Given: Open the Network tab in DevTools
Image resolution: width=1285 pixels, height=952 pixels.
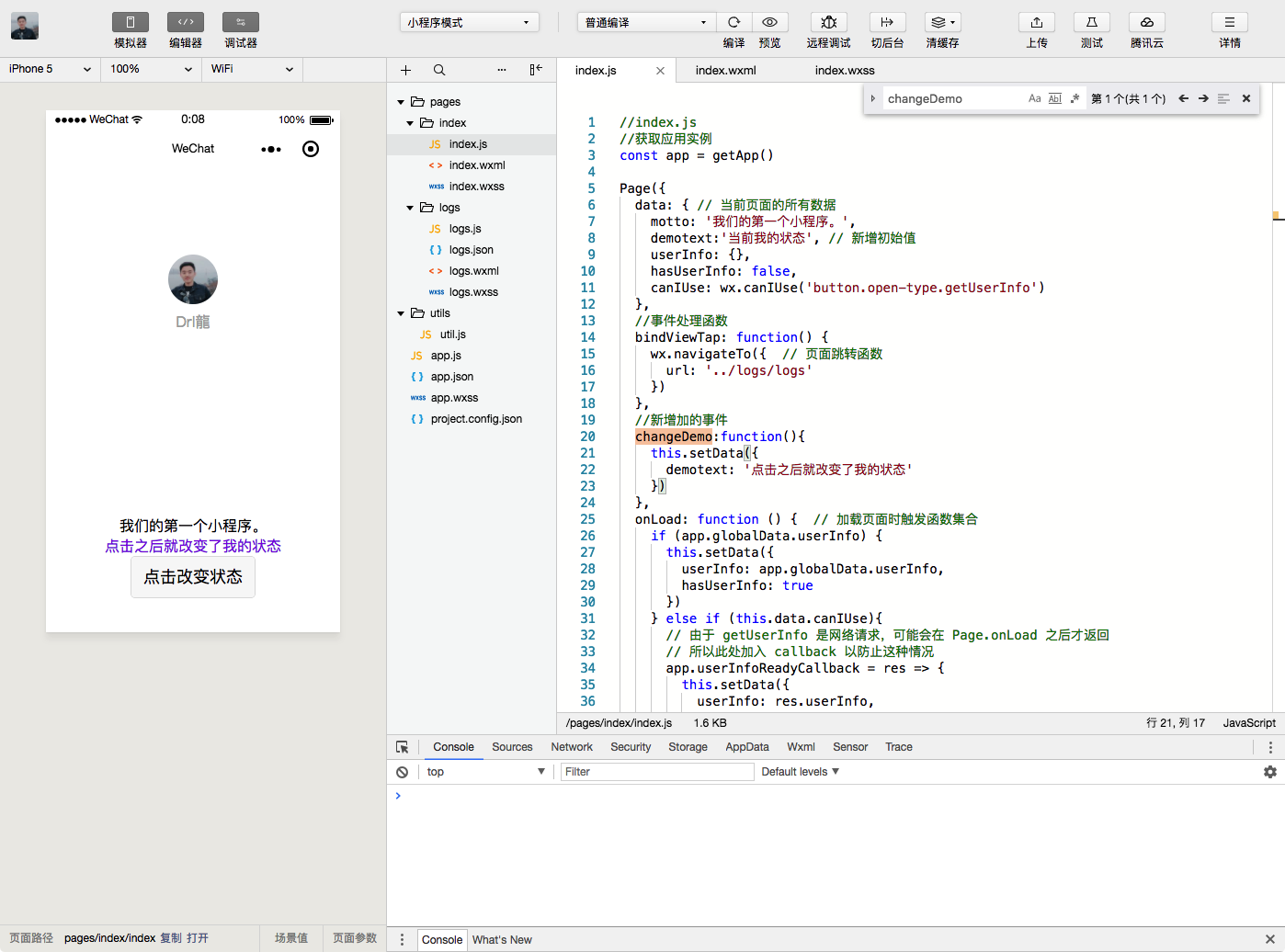Looking at the screenshot, I should click(x=572, y=747).
